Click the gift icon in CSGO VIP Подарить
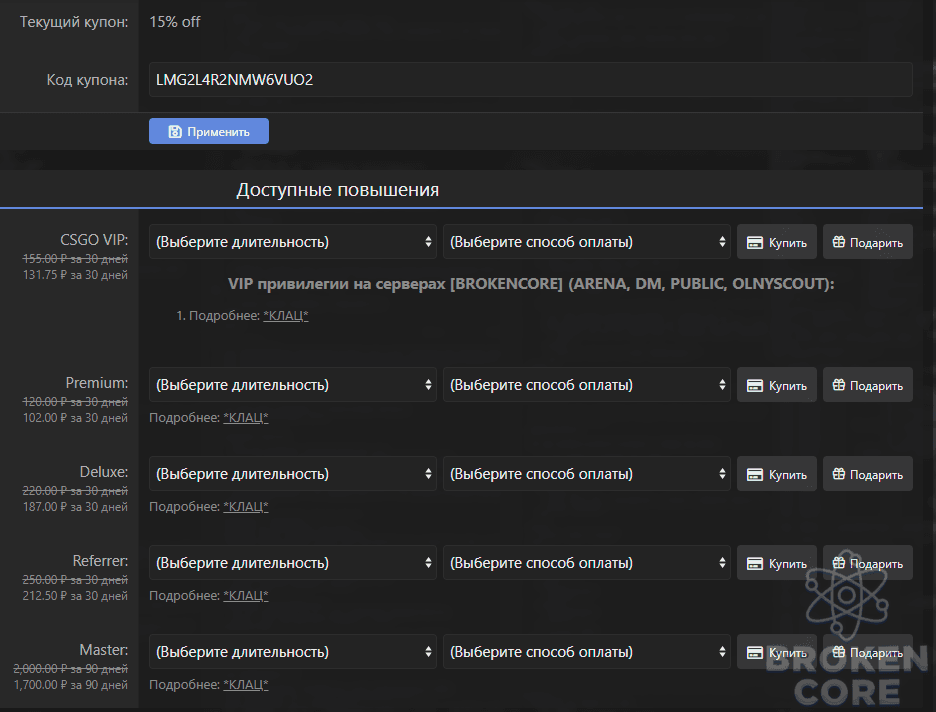Screen dimensions: 936x712 pyautogui.click(x=839, y=242)
